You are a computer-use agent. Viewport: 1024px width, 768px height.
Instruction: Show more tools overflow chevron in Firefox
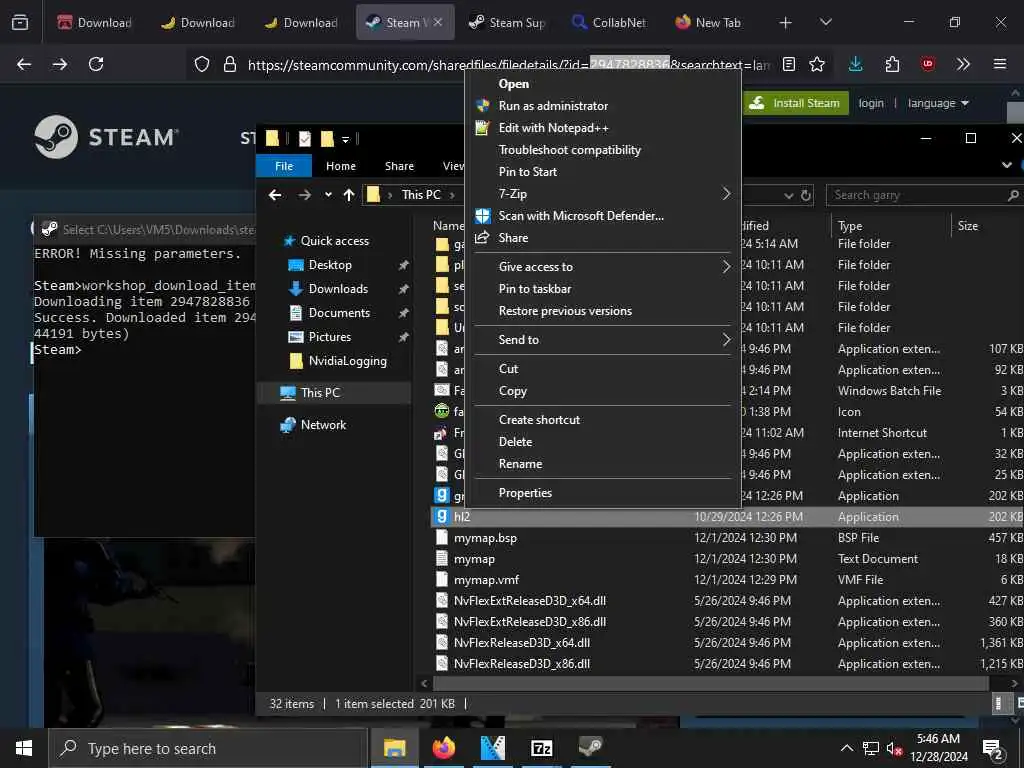pyautogui.click(x=963, y=64)
